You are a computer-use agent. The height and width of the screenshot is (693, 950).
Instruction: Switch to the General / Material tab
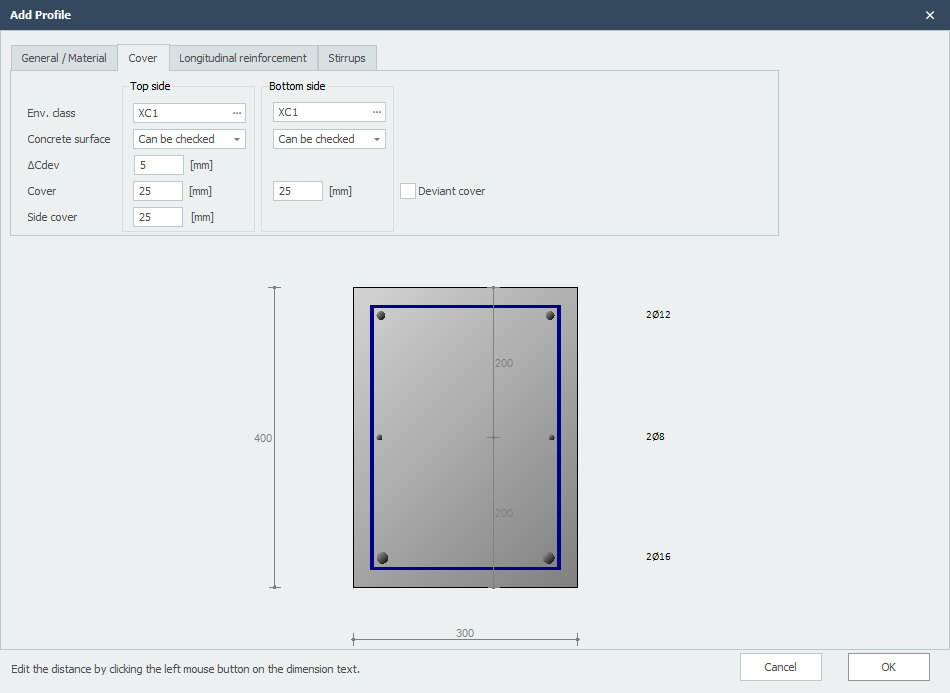tap(64, 58)
